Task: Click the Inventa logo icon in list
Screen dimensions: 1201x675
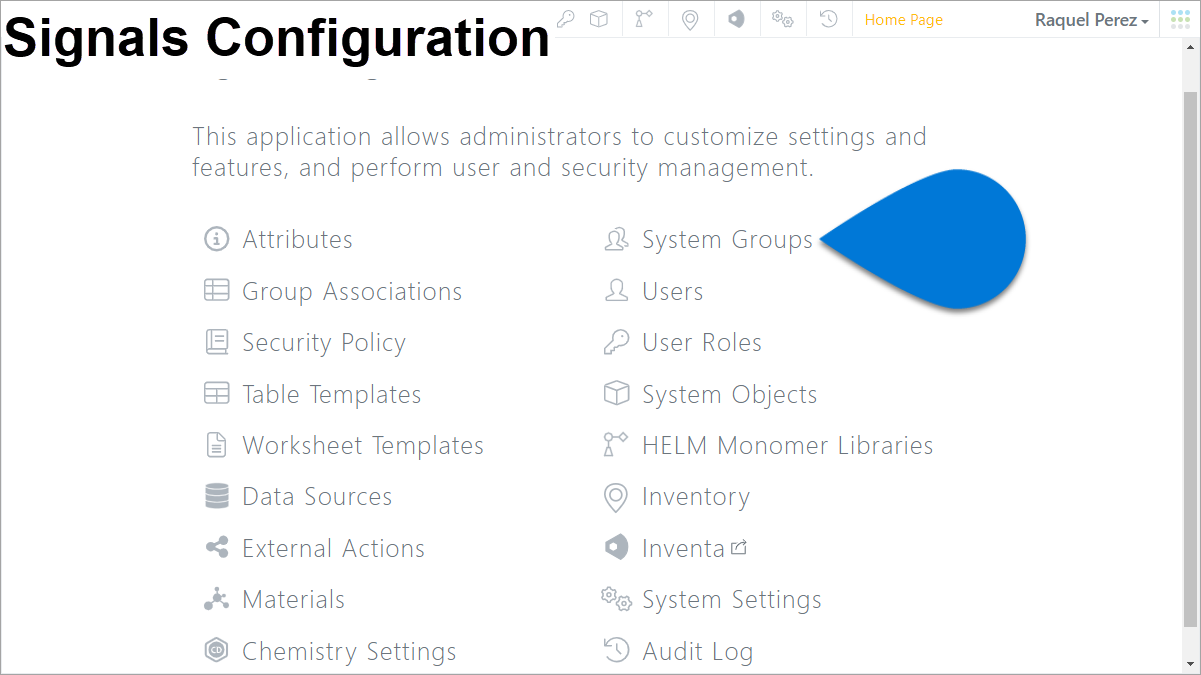Action: pyautogui.click(x=617, y=547)
